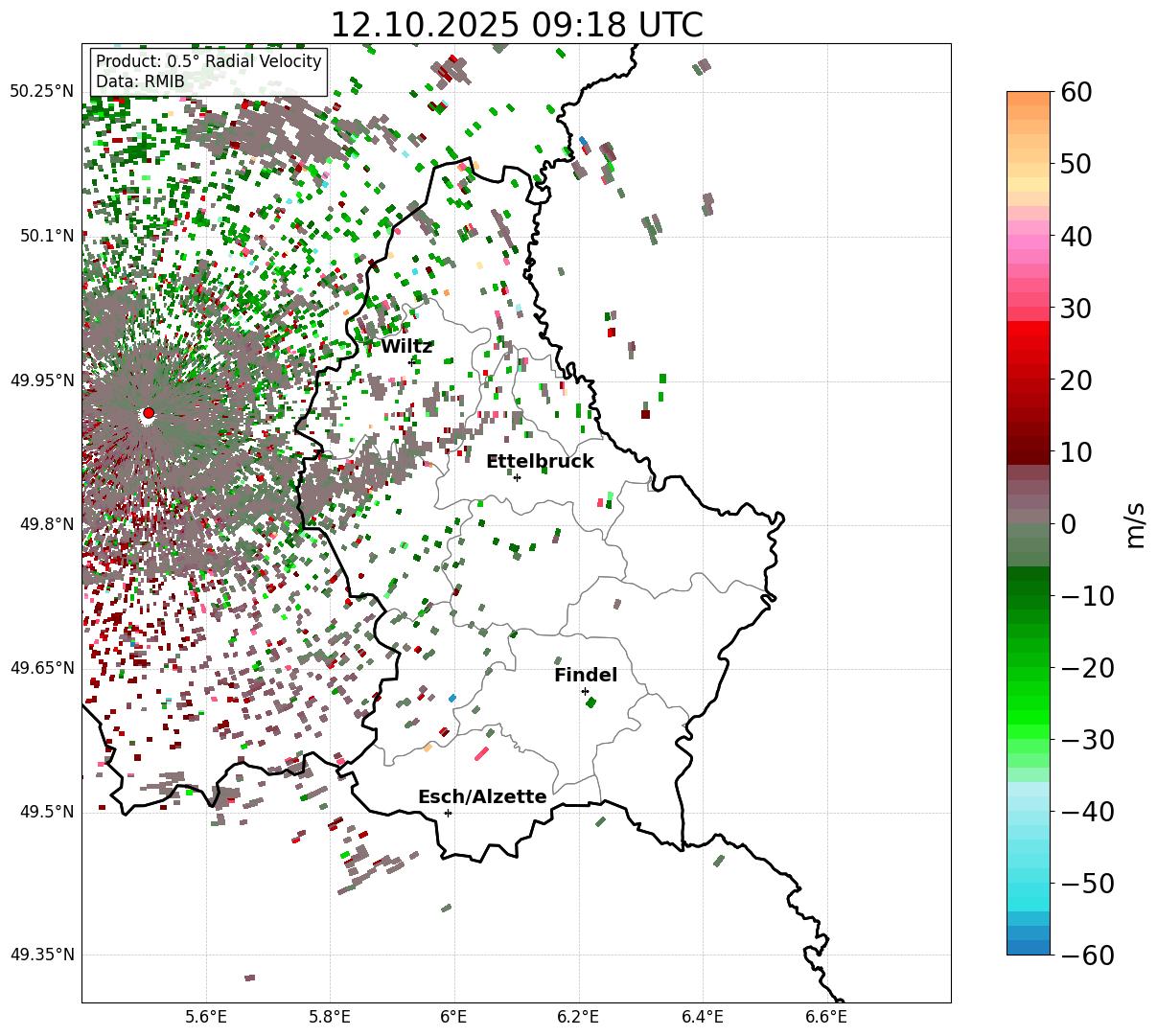The image size is (1157, 1036).
Task: Click the 6°E longitude label
Action: coord(454,1016)
